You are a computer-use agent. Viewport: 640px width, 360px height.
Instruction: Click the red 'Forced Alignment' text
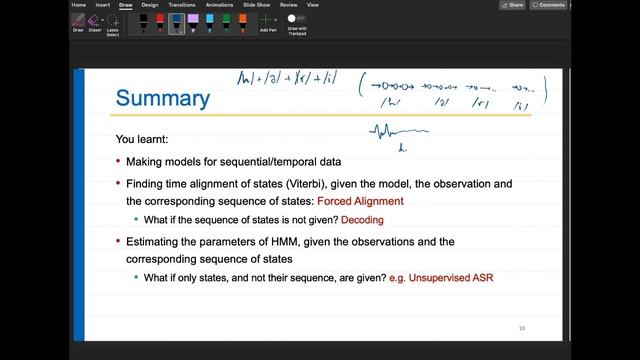pyautogui.click(x=360, y=201)
